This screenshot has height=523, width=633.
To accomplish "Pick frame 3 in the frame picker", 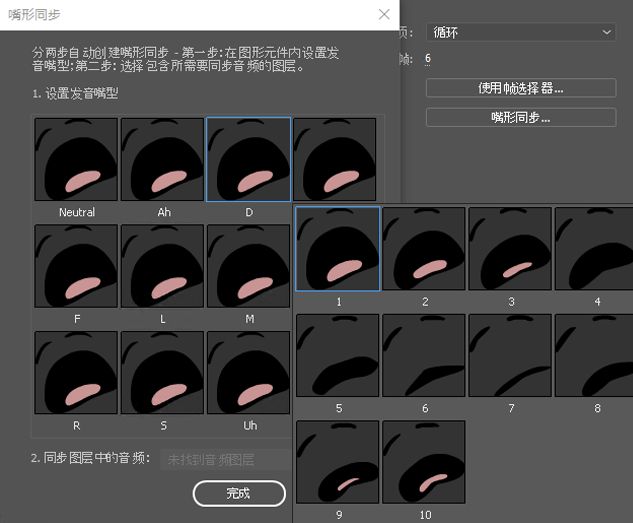I will point(510,249).
